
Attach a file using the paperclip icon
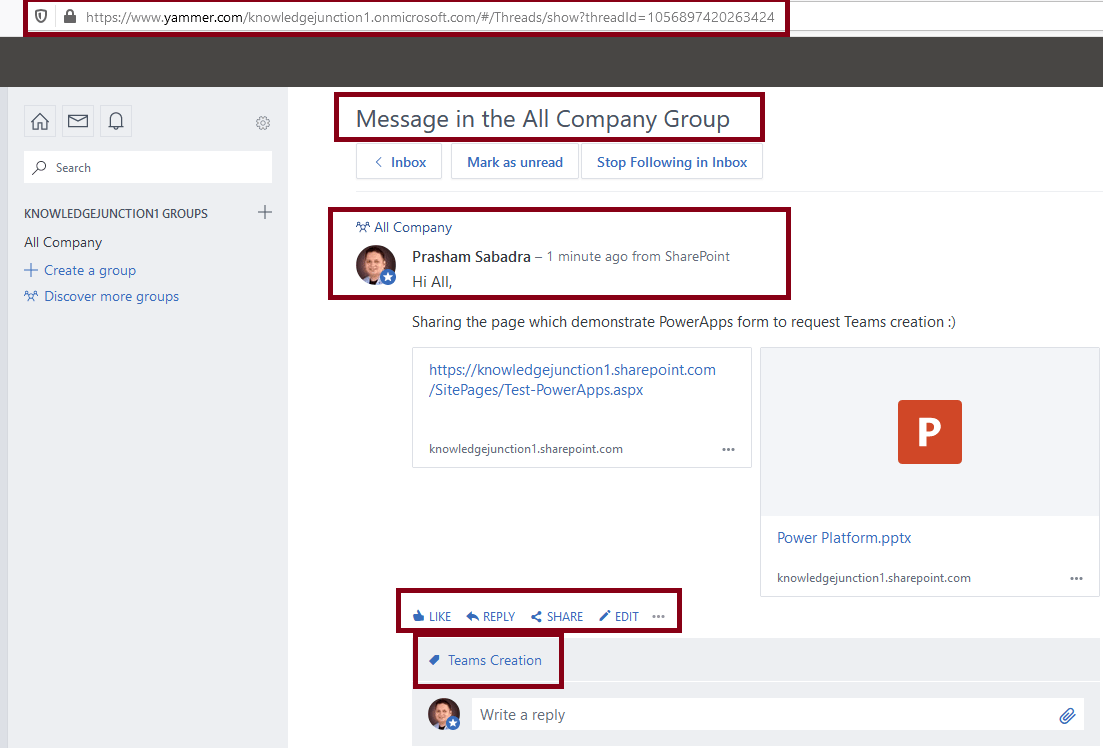1066,714
